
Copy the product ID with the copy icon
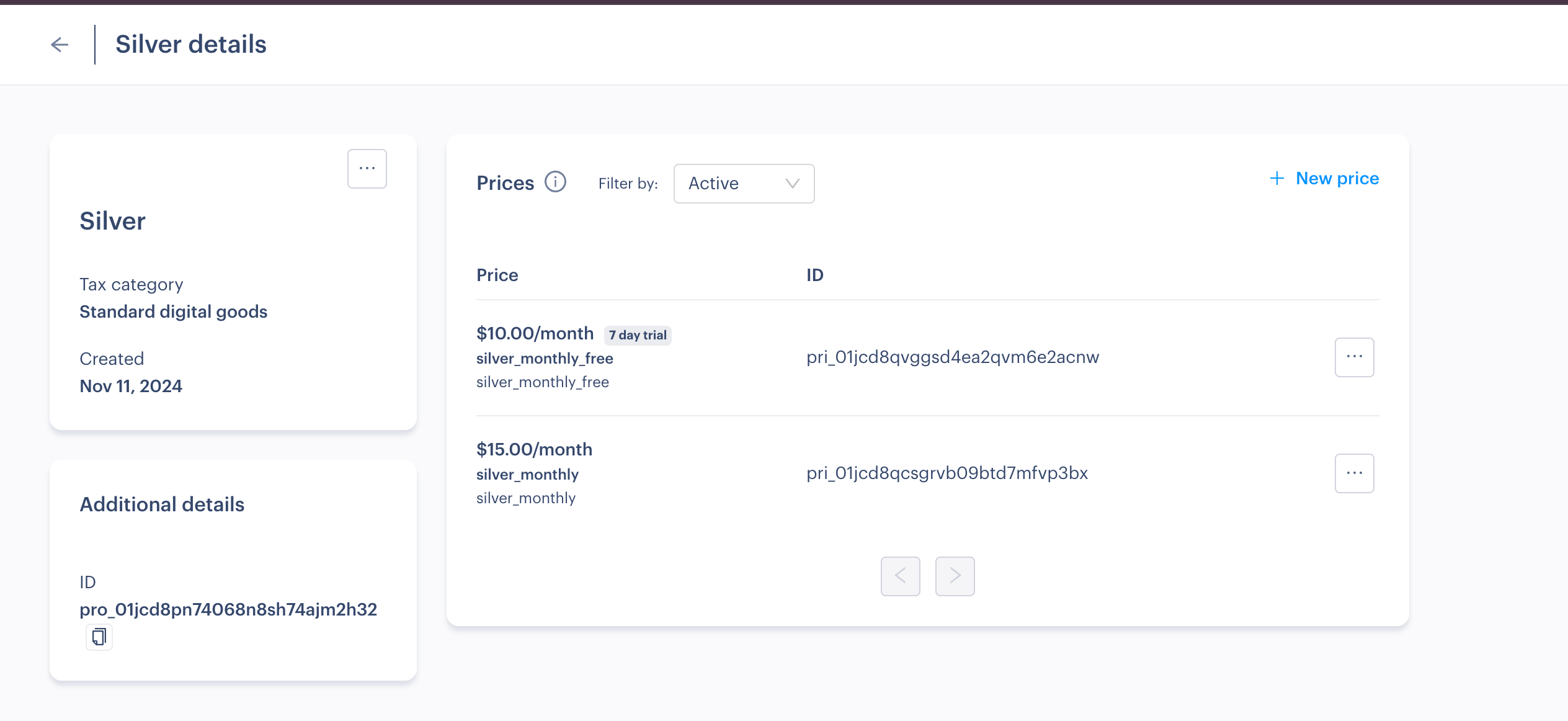pyautogui.click(x=99, y=637)
